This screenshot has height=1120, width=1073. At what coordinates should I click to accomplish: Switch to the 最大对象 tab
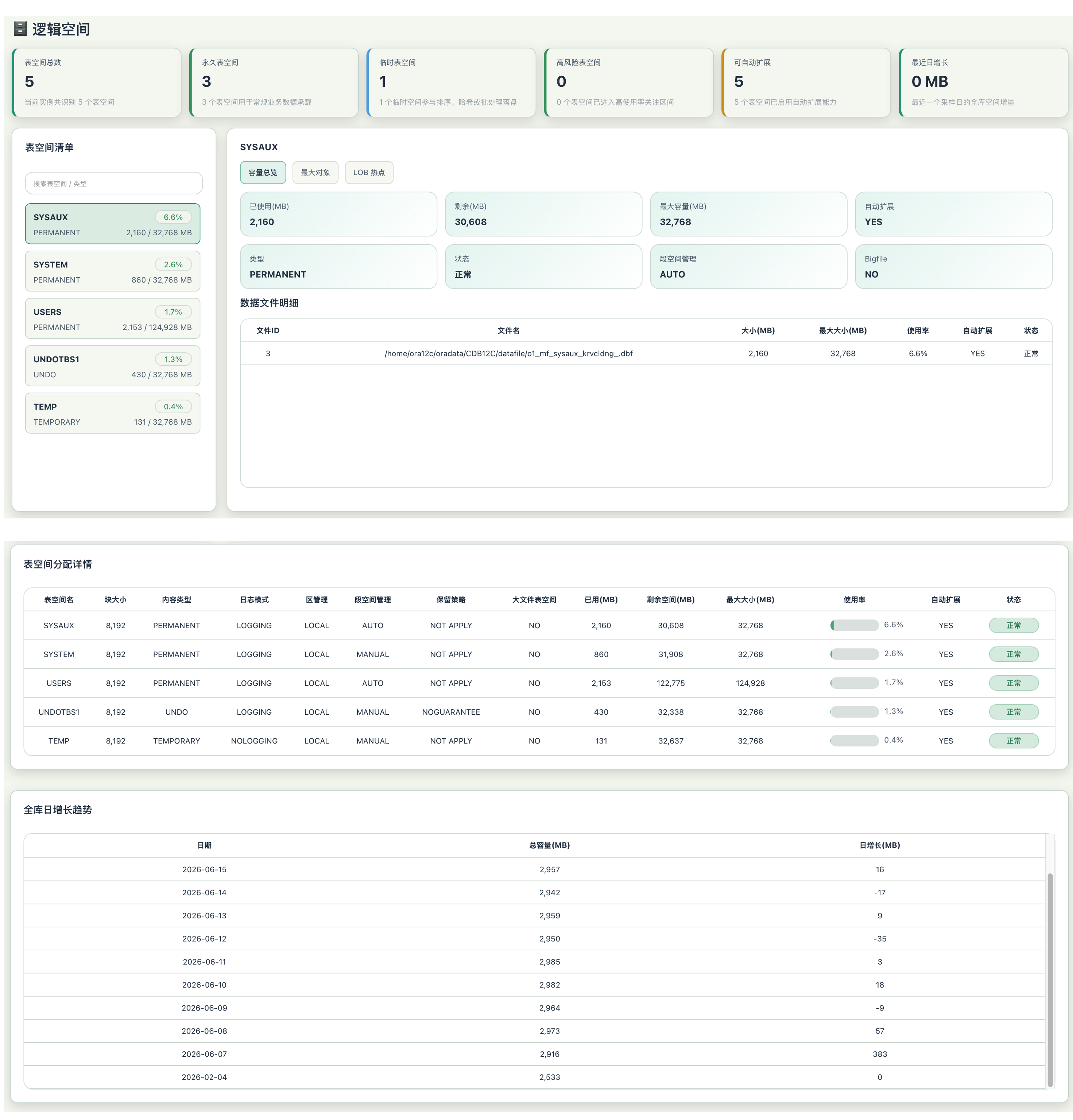[x=315, y=173]
